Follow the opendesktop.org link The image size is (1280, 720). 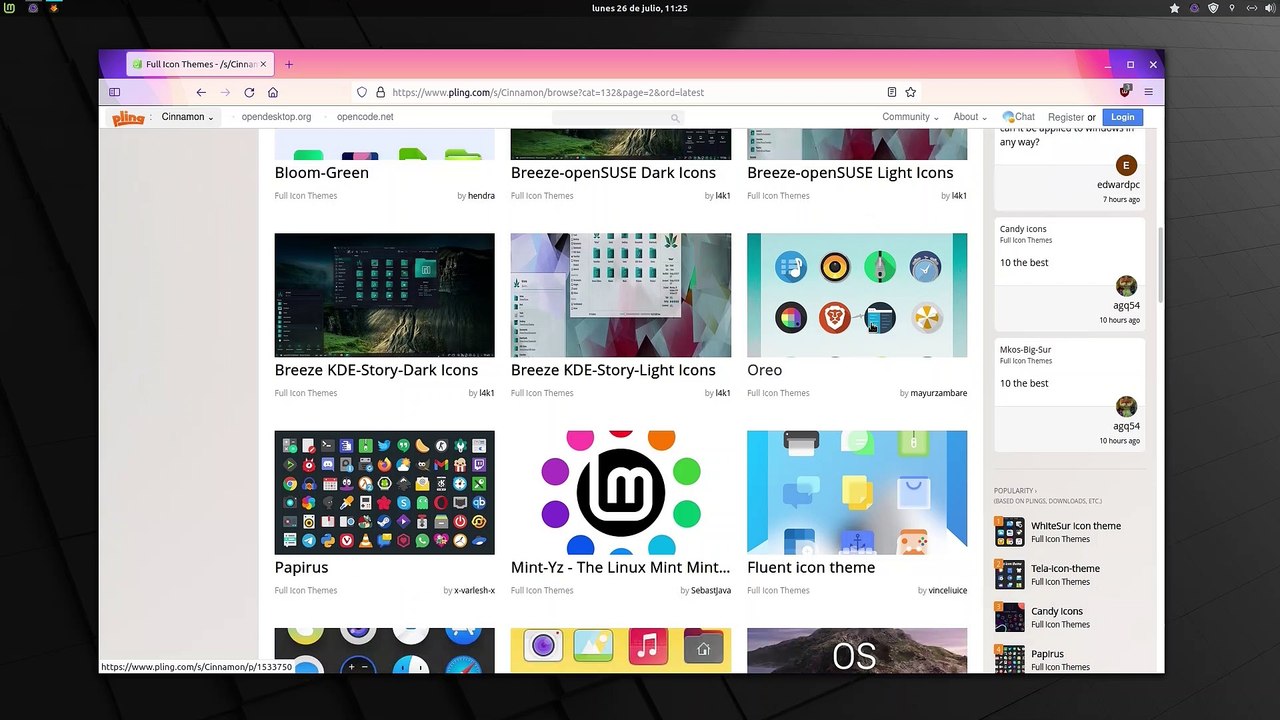[x=276, y=117]
